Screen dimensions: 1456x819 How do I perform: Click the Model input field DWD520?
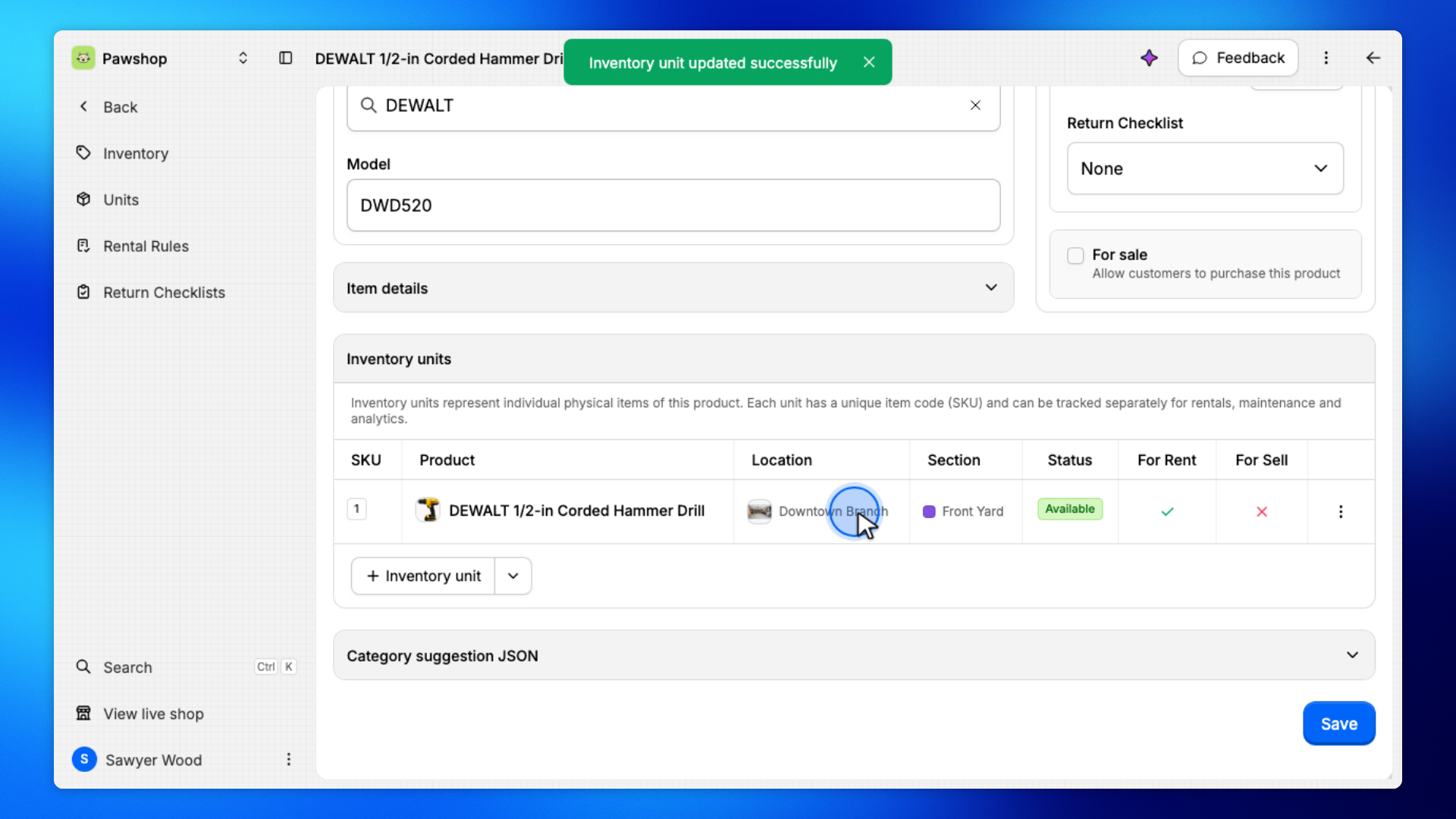(673, 205)
